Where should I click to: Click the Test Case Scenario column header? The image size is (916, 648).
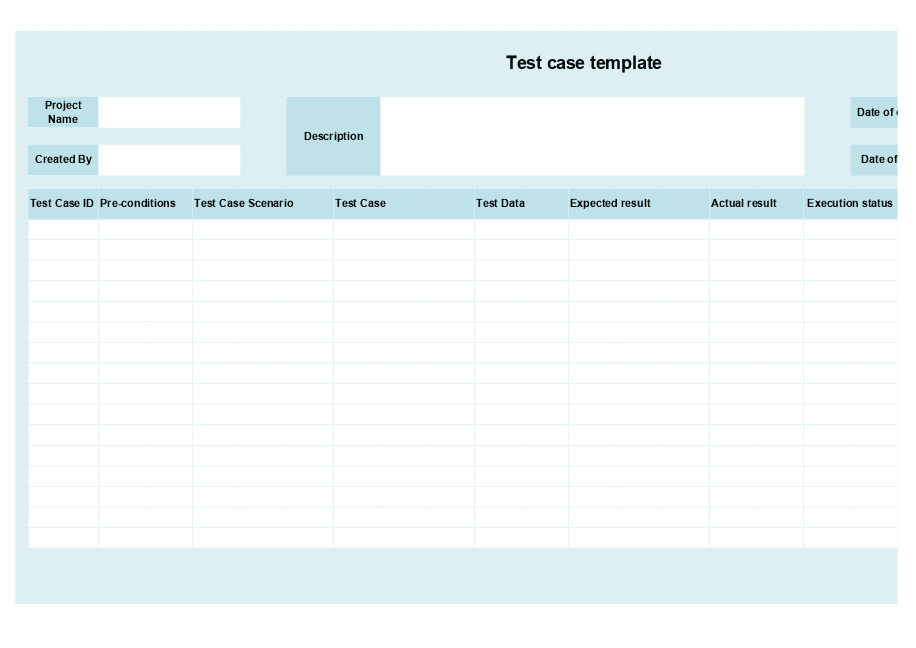(x=243, y=203)
